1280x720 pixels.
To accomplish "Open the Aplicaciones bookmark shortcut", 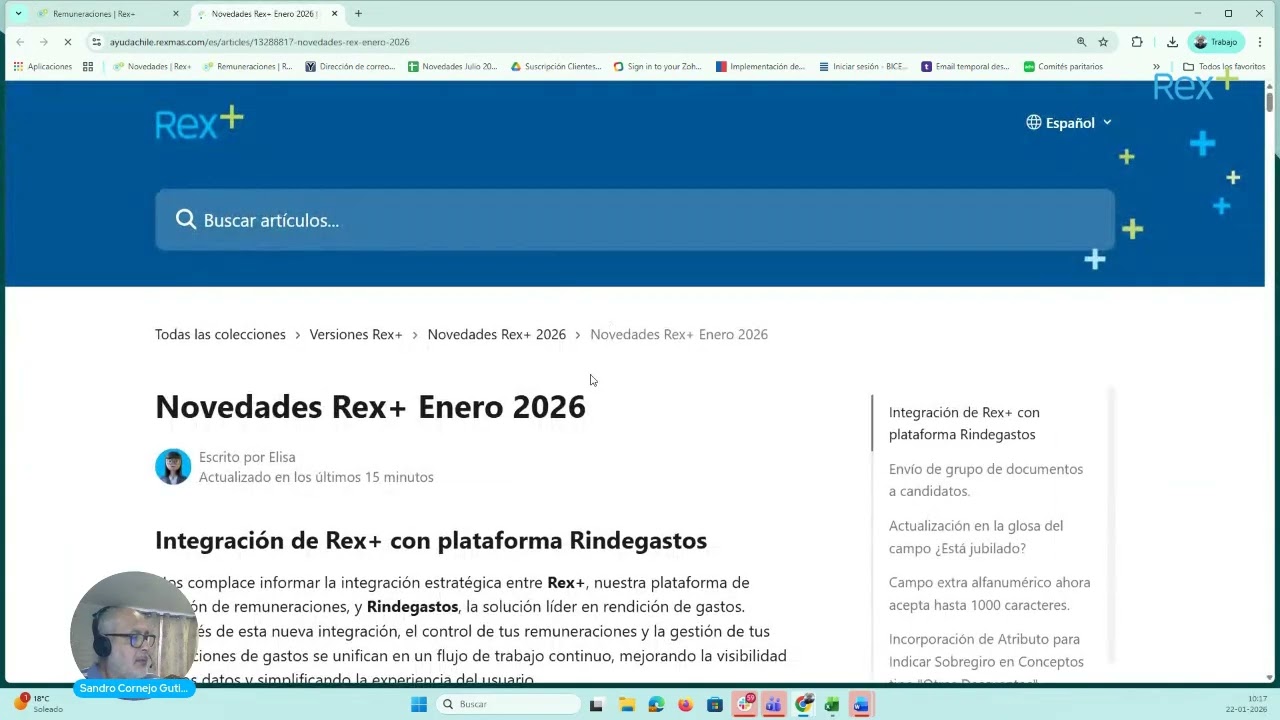I will (x=43, y=67).
